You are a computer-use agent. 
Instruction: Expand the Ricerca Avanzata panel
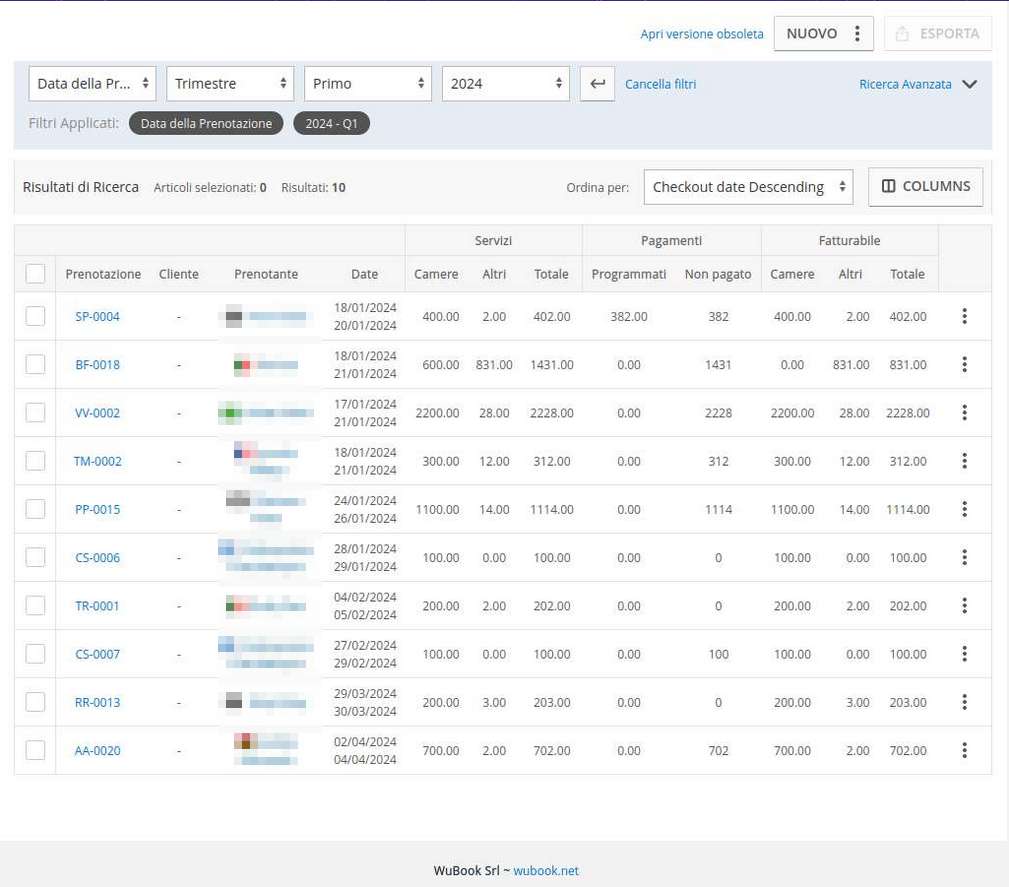pyautogui.click(x=918, y=84)
